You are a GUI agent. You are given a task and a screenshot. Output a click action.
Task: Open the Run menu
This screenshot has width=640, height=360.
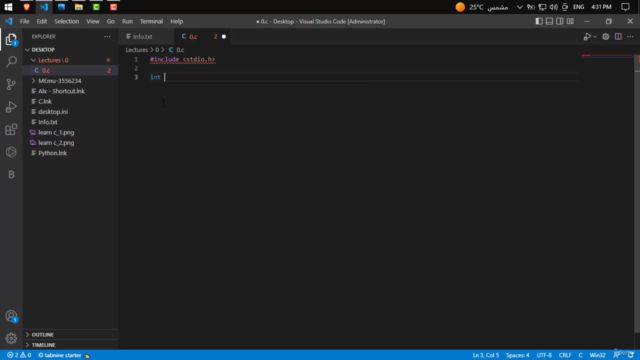pyautogui.click(x=127, y=21)
